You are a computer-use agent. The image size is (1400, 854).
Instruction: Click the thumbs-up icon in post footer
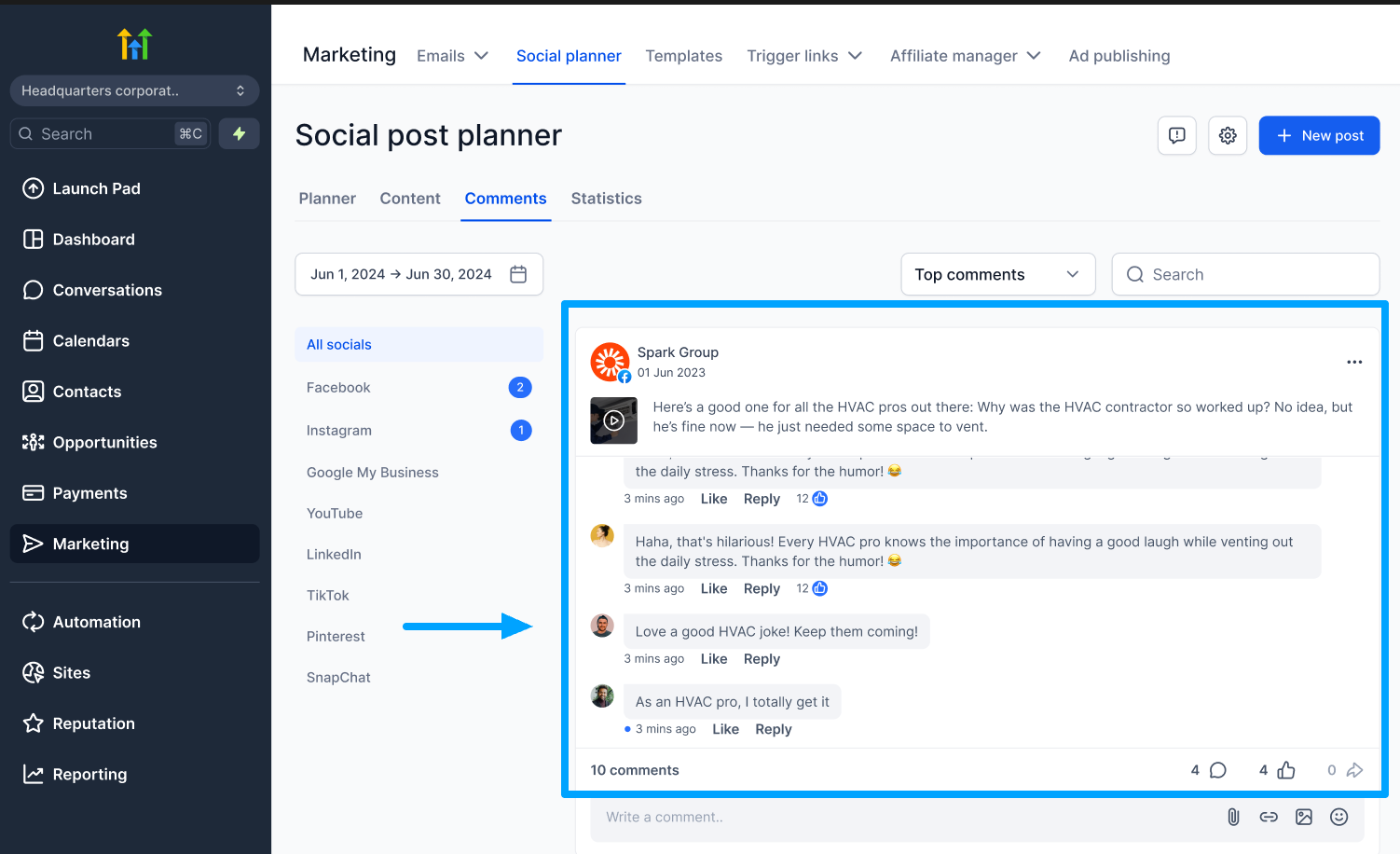pos(1286,770)
